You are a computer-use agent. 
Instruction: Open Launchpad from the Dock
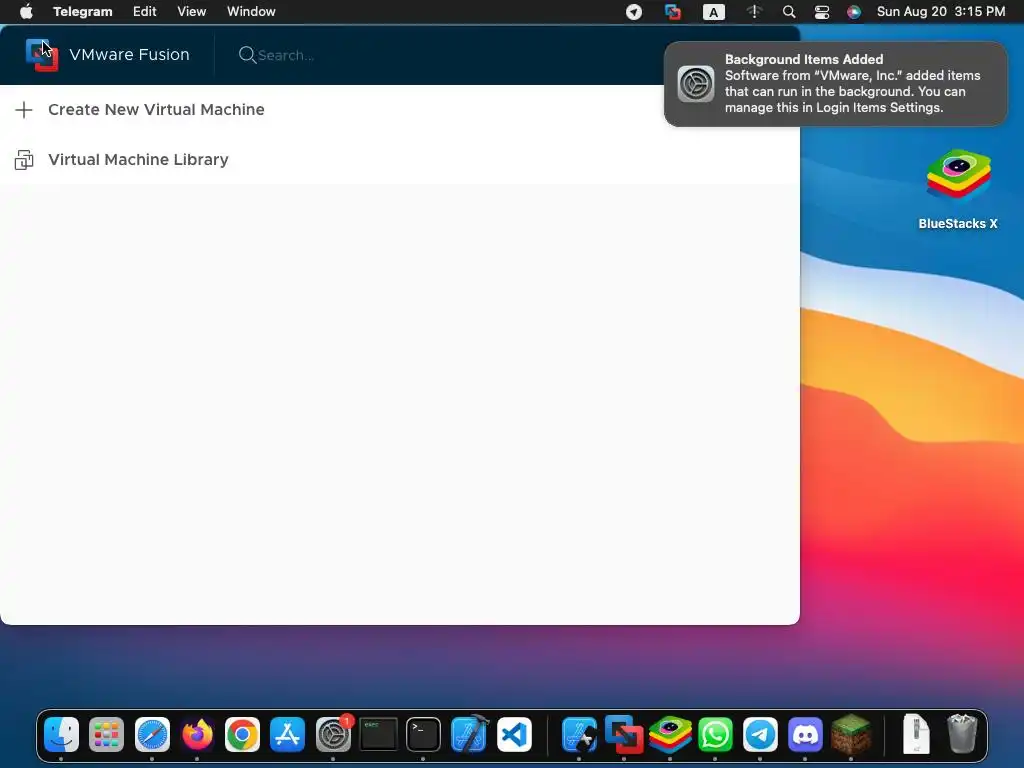click(106, 735)
